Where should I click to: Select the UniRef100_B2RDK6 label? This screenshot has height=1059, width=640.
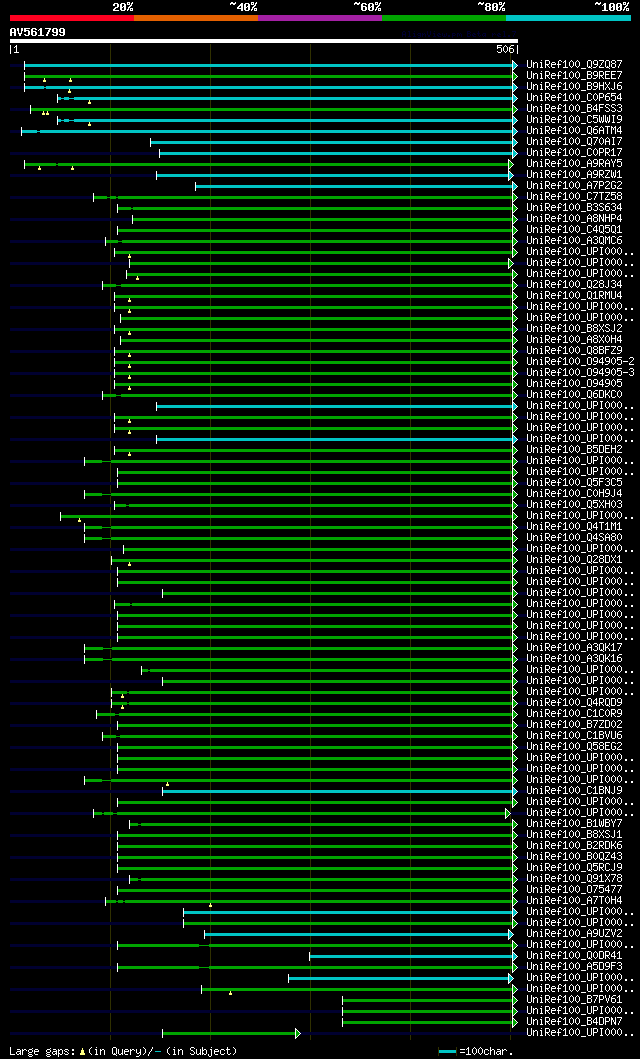[575, 846]
